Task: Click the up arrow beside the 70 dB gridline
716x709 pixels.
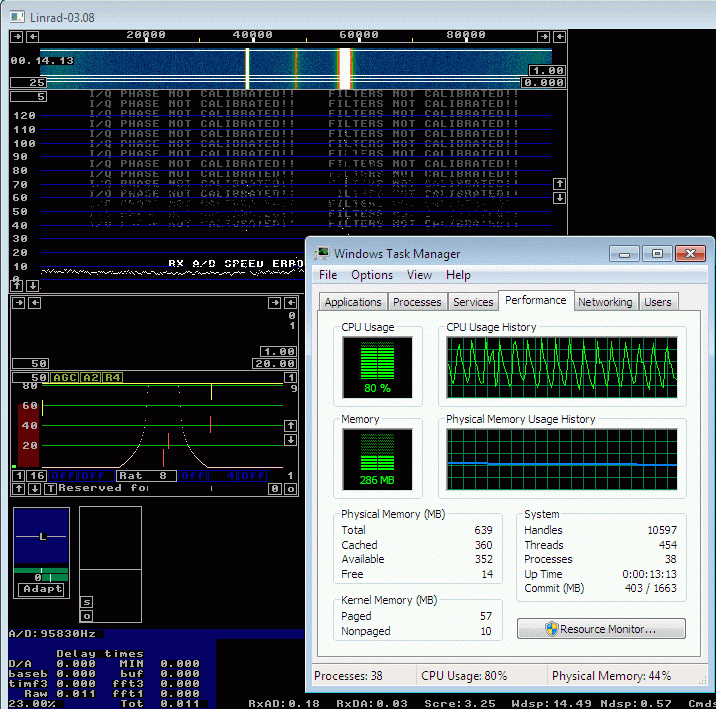Action: coord(559,184)
